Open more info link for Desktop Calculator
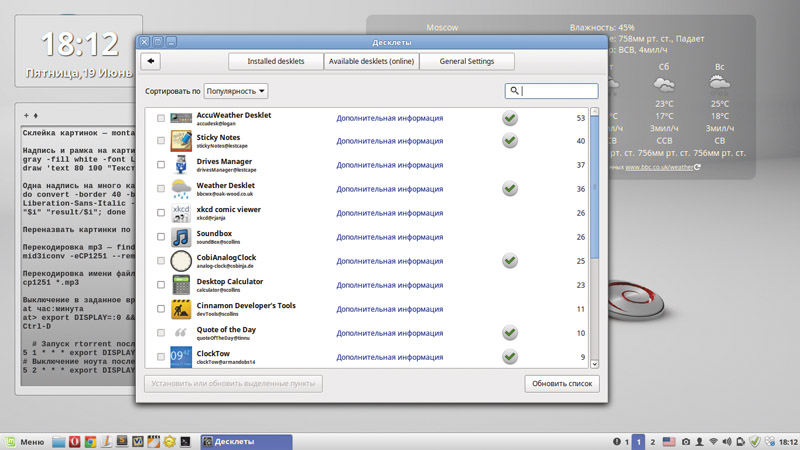This screenshot has height=450, width=800. pos(389,285)
